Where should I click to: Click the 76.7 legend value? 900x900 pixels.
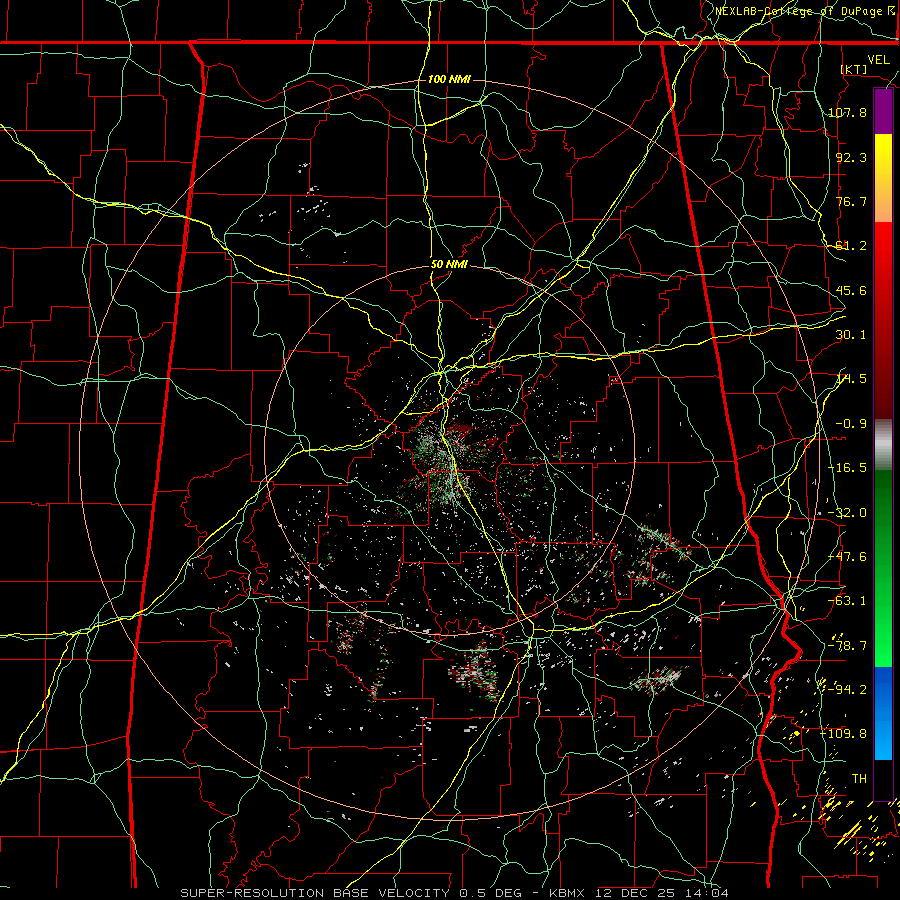pos(851,201)
